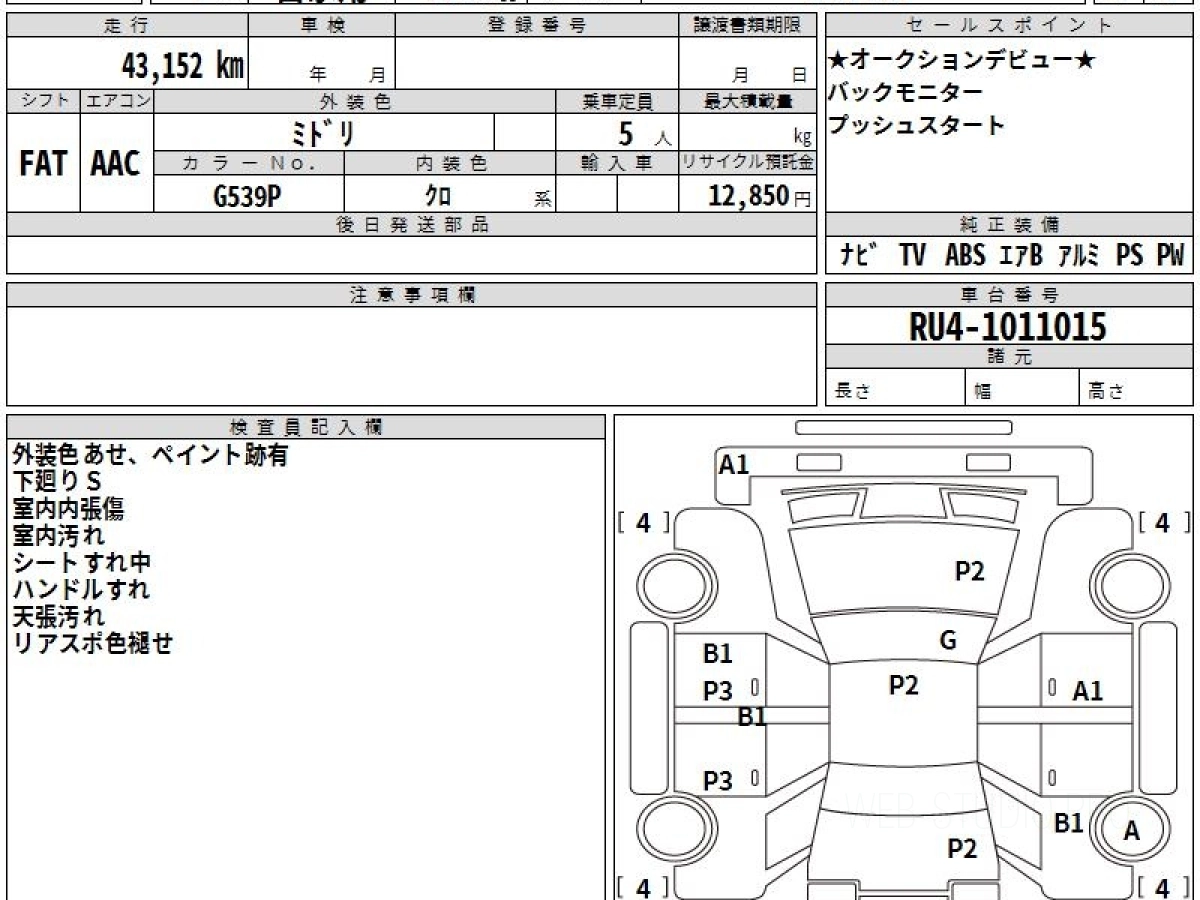1200x900 pixels.
Task: Click the PW equipment label
Action: click(1170, 256)
